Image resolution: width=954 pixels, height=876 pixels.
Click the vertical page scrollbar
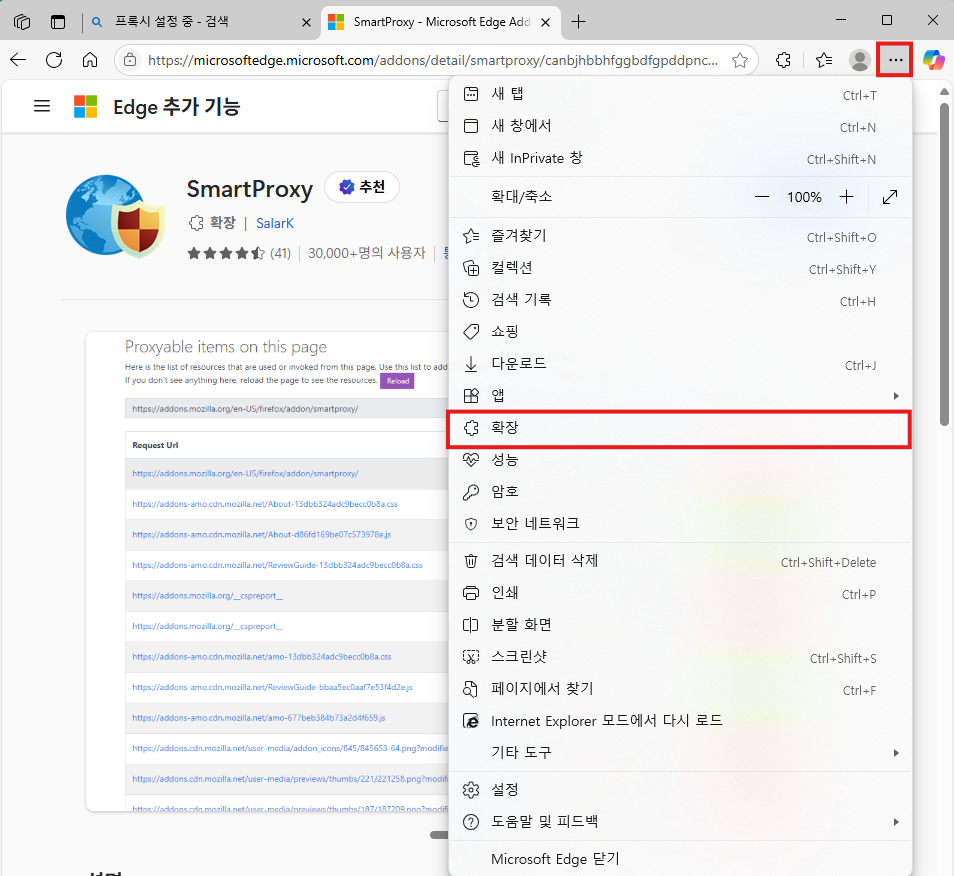(944, 265)
